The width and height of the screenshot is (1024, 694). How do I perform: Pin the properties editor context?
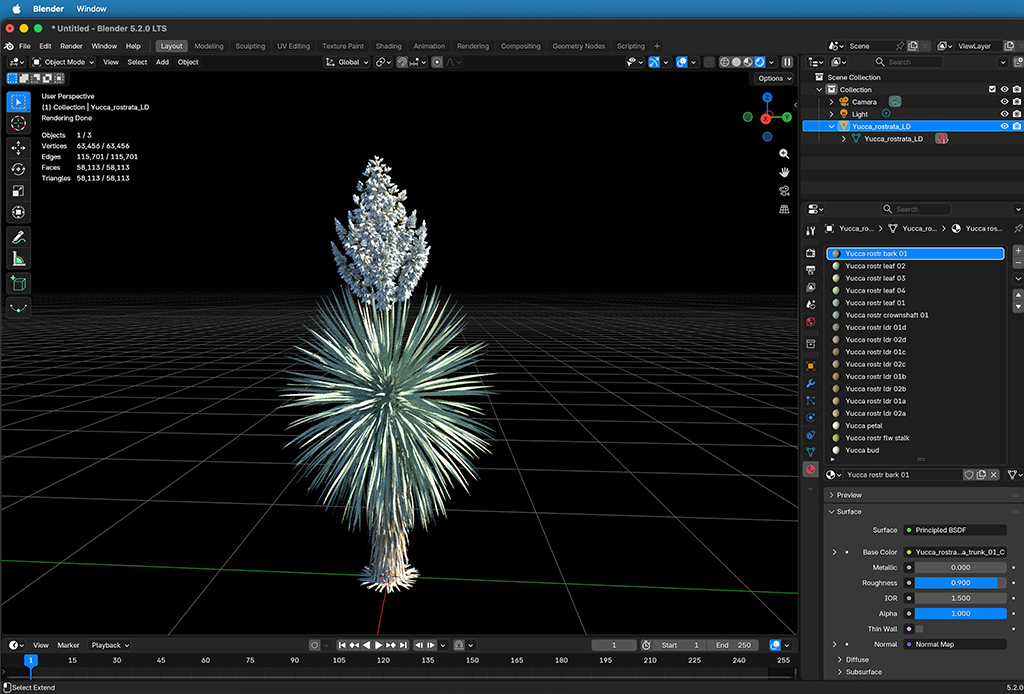[x=1017, y=229]
